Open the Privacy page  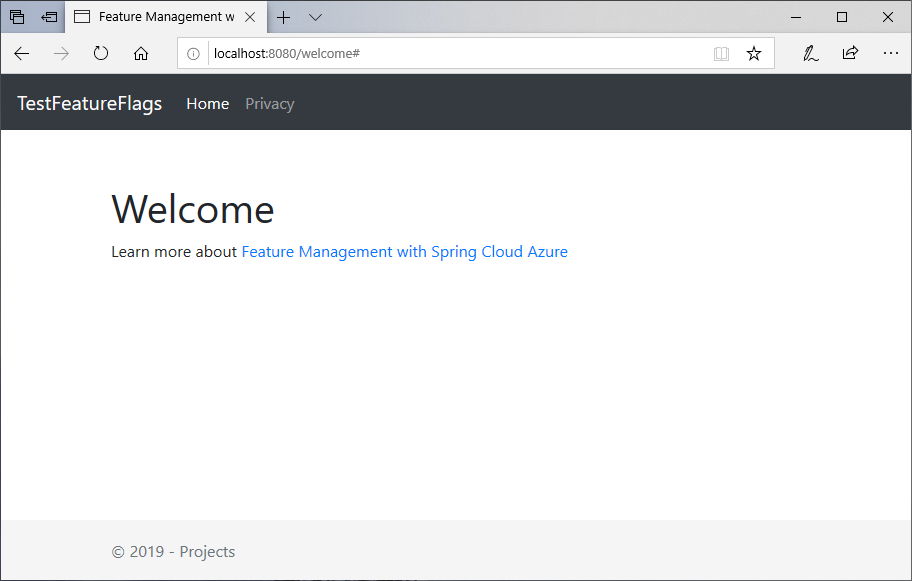click(x=269, y=103)
